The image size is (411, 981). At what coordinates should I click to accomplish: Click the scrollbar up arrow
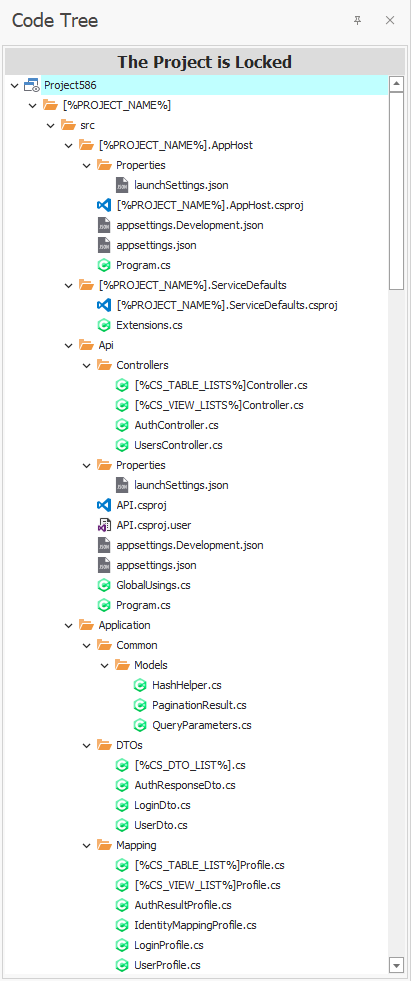pos(396,84)
